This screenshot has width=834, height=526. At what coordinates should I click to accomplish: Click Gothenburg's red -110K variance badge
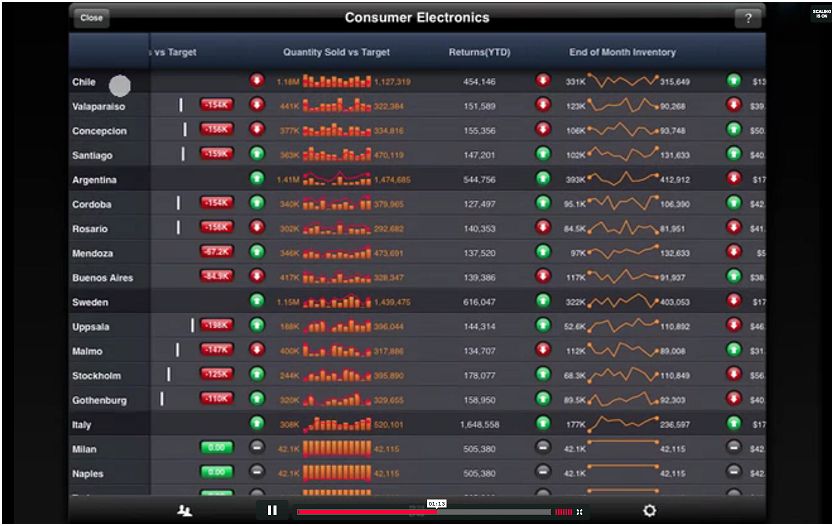pos(216,398)
